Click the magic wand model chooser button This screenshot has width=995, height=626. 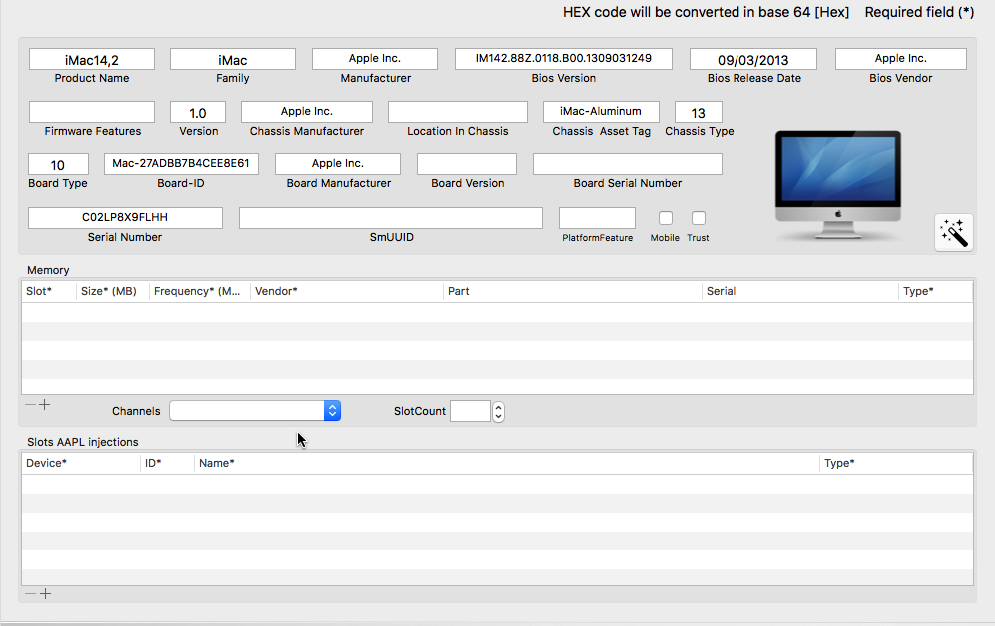tap(953, 232)
